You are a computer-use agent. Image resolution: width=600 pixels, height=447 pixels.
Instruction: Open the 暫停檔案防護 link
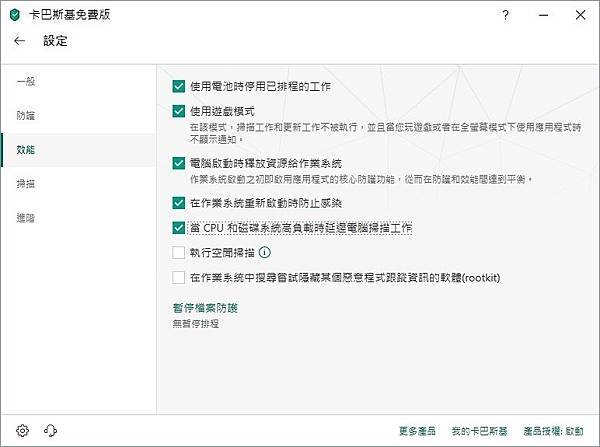pyautogui.click(x=205, y=308)
